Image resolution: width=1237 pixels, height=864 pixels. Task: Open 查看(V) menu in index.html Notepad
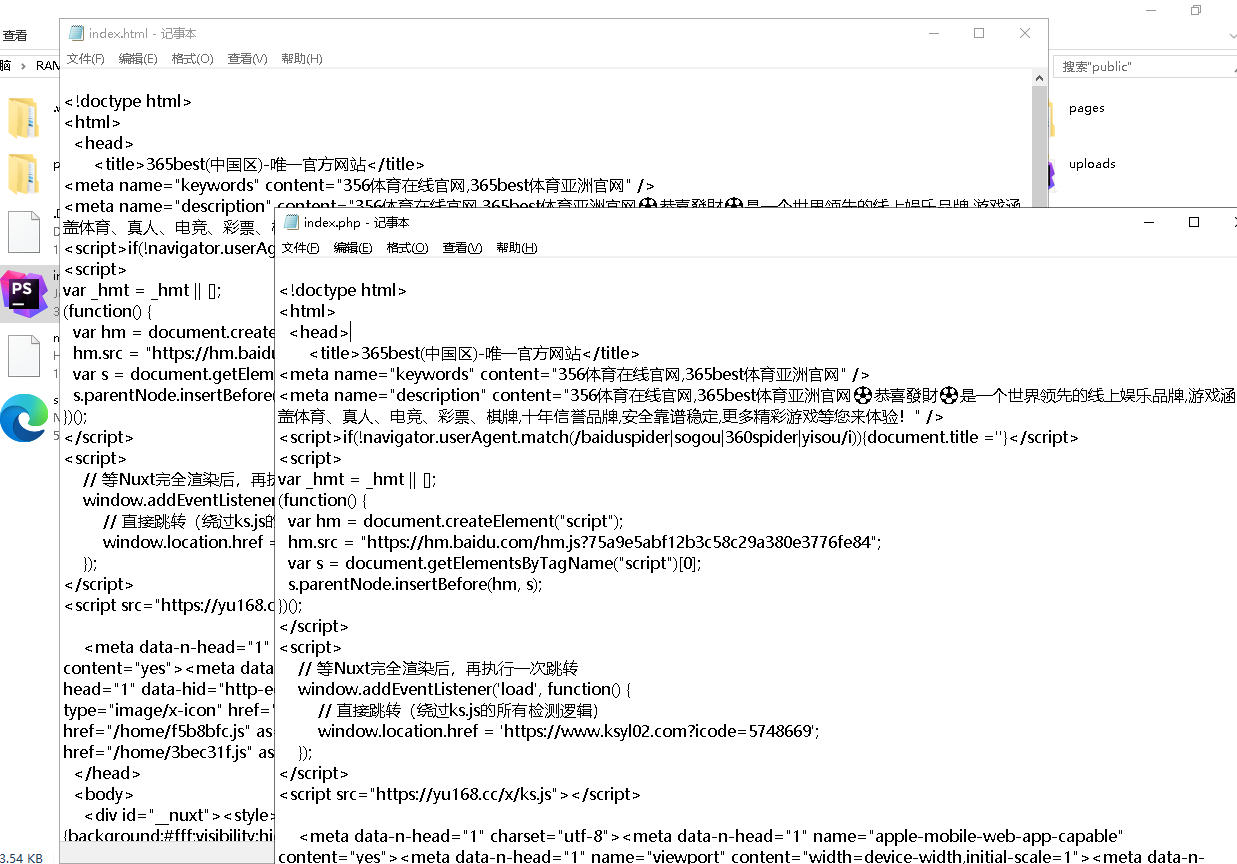247,59
